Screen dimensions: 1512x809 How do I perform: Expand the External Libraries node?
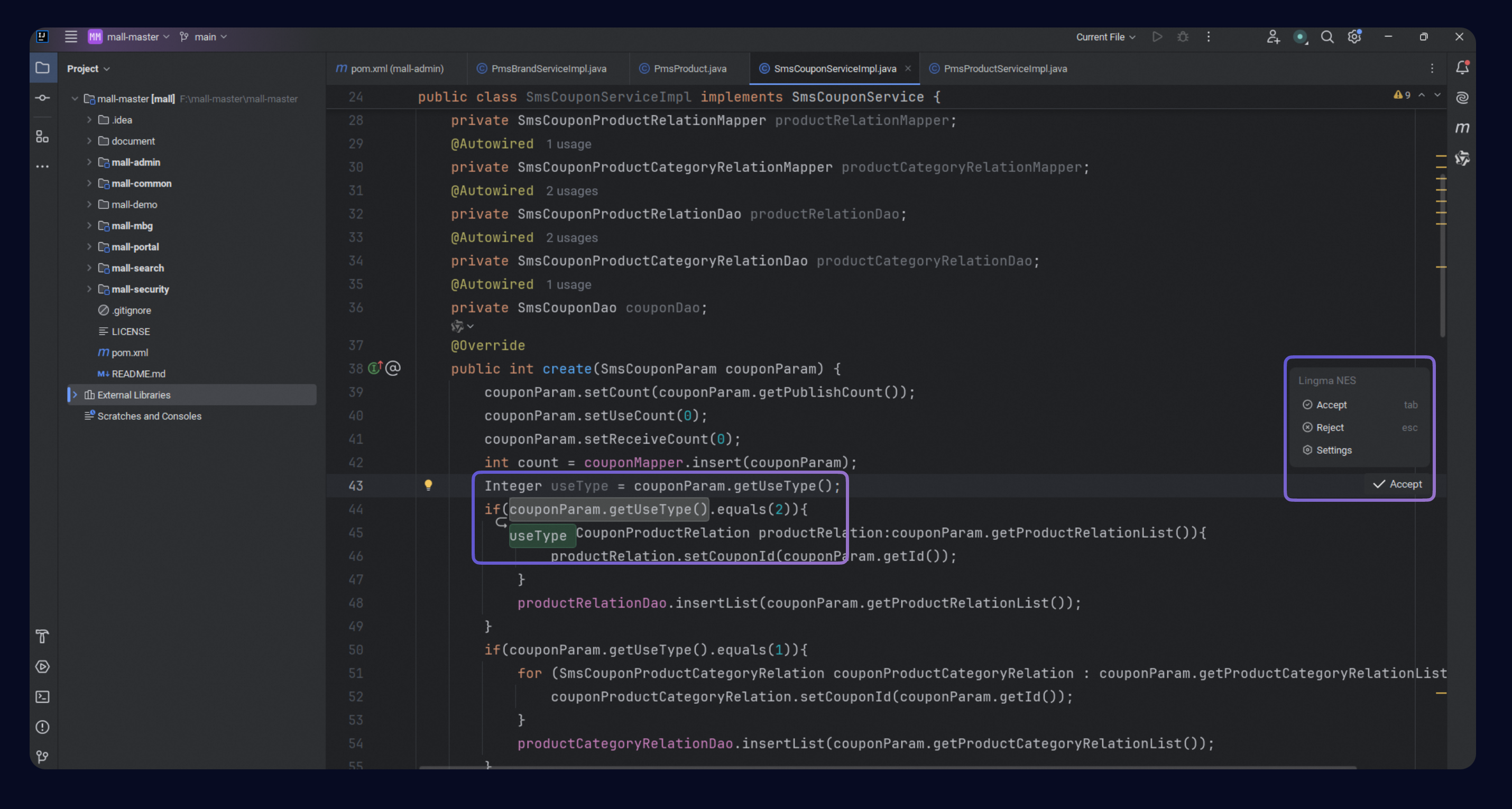point(75,394)
